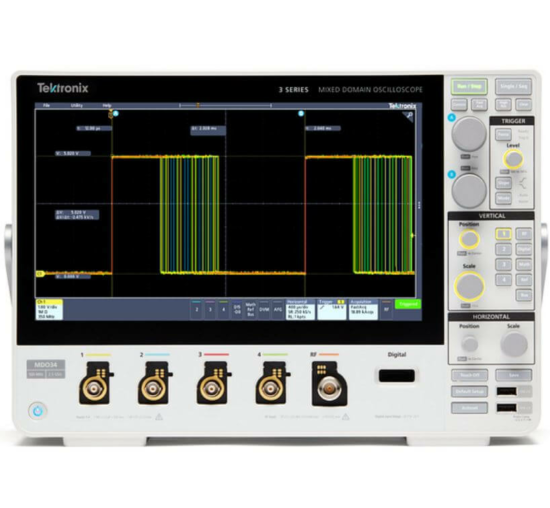Click the channel 2 BNC connector
Image resolution: width=550 pixels, height=508 pixels.
point(153,388)
